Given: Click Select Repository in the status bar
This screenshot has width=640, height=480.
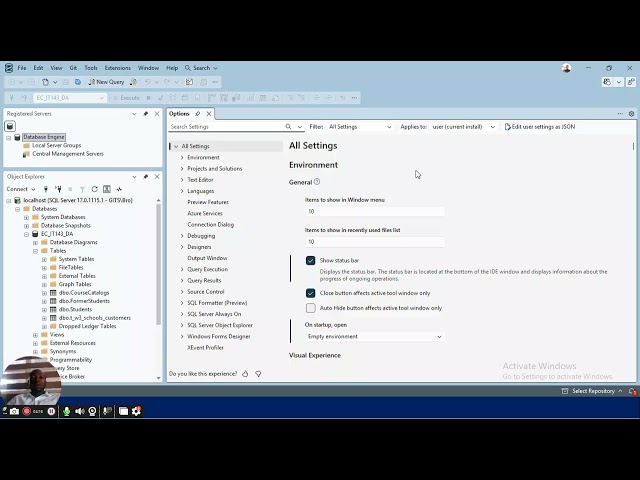Looking at the screenshot, I should [x=593, y=391].
